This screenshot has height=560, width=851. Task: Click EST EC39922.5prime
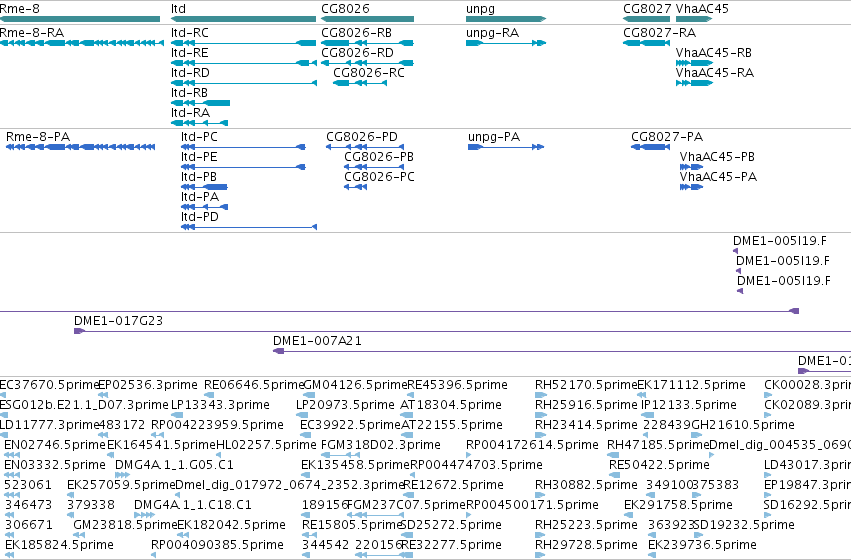pyautogui.click(x=306, y=435)
